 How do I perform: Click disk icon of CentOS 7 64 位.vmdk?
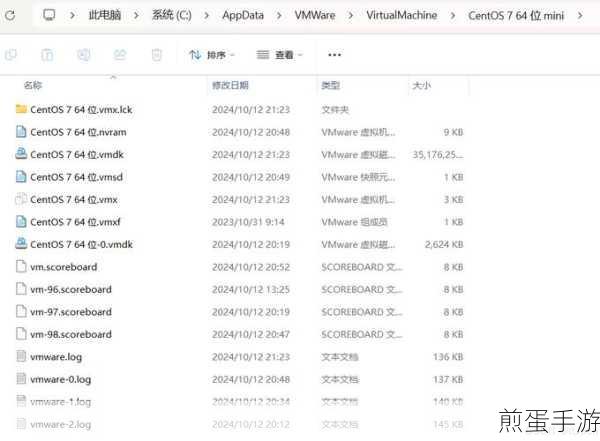(21, 154)
